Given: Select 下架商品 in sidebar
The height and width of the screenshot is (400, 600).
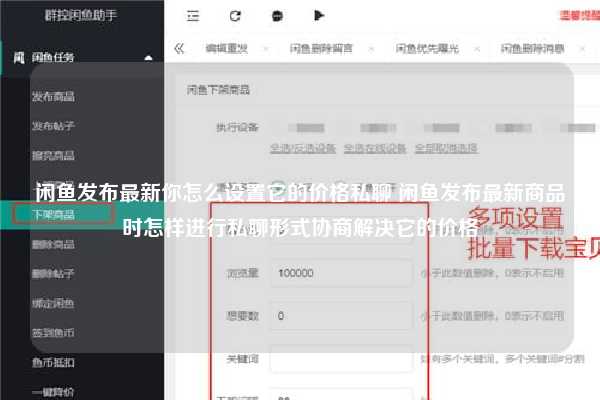Looking at the screenshot, I should click(53, 214).
